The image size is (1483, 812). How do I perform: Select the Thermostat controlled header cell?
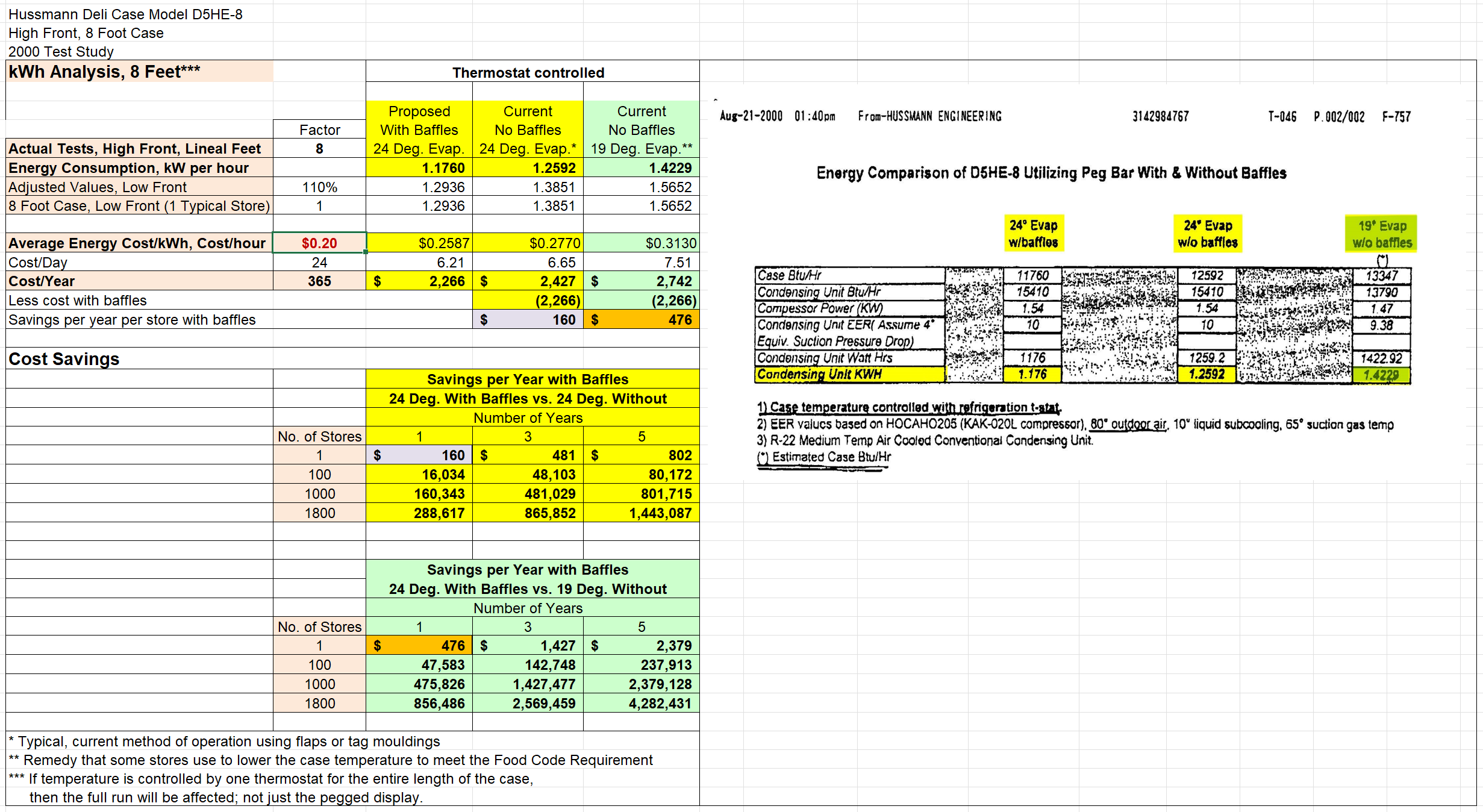[528, 72]
